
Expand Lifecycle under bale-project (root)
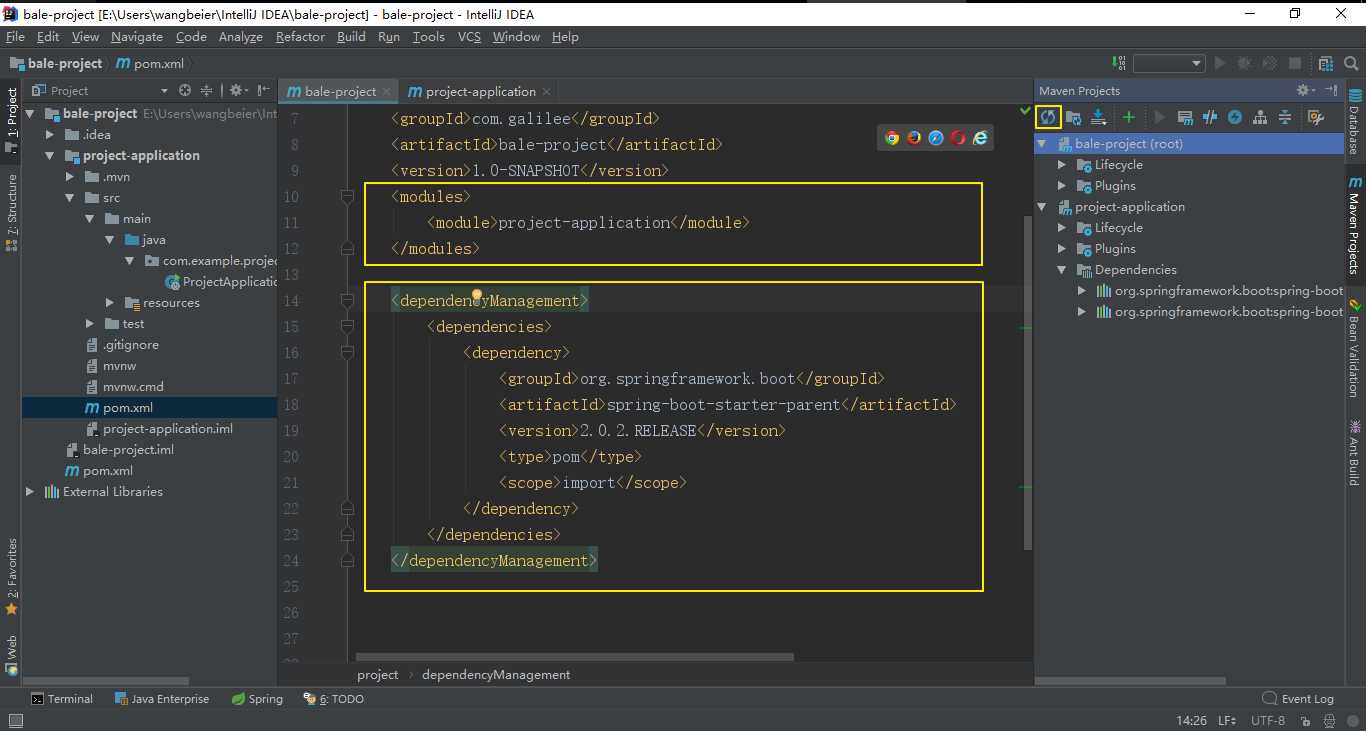coord(1062,164)
